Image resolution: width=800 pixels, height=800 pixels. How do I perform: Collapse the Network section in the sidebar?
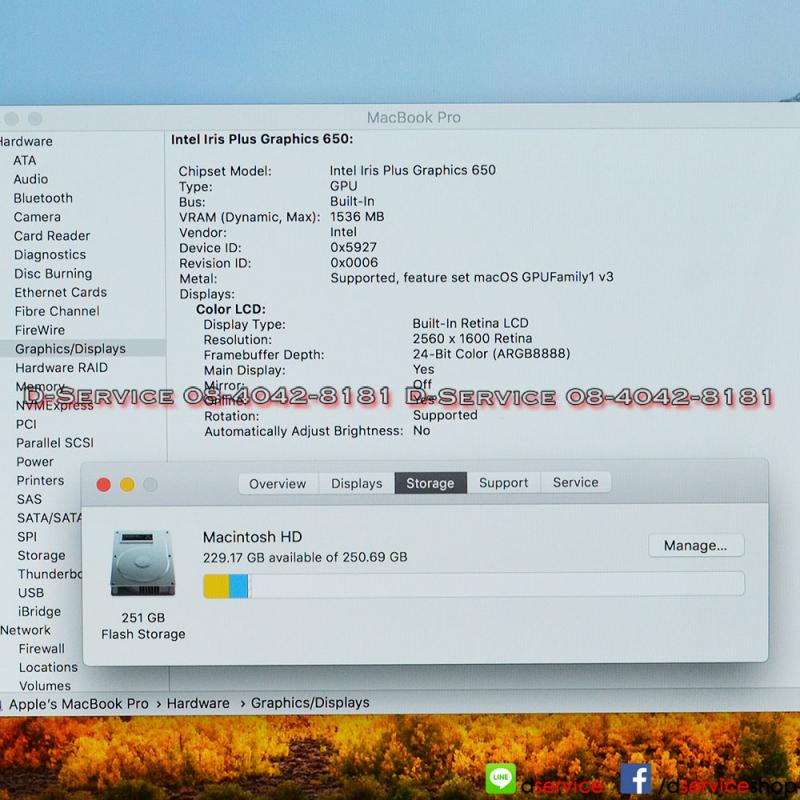click(x=26, y=631)
